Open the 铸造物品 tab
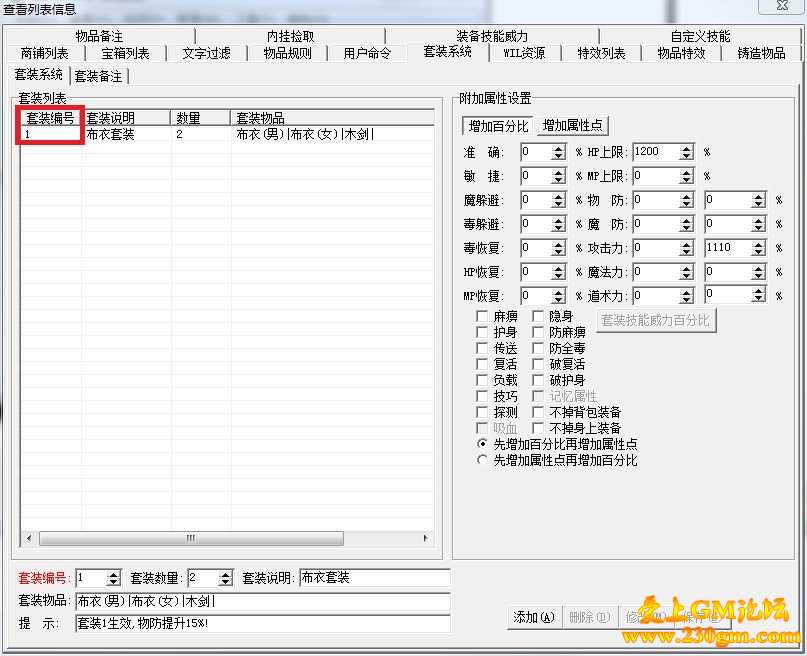Screen dimensions: 807x656 point(761,53)
